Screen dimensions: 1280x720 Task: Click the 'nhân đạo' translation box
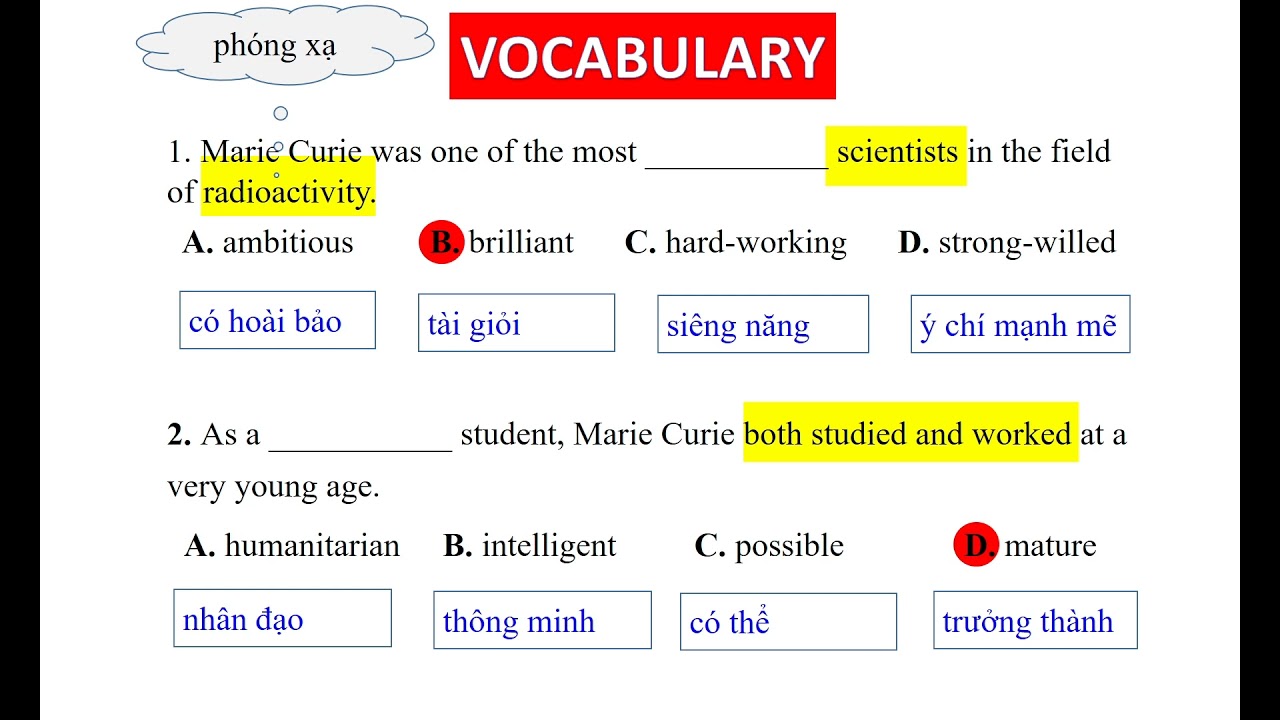282,618
